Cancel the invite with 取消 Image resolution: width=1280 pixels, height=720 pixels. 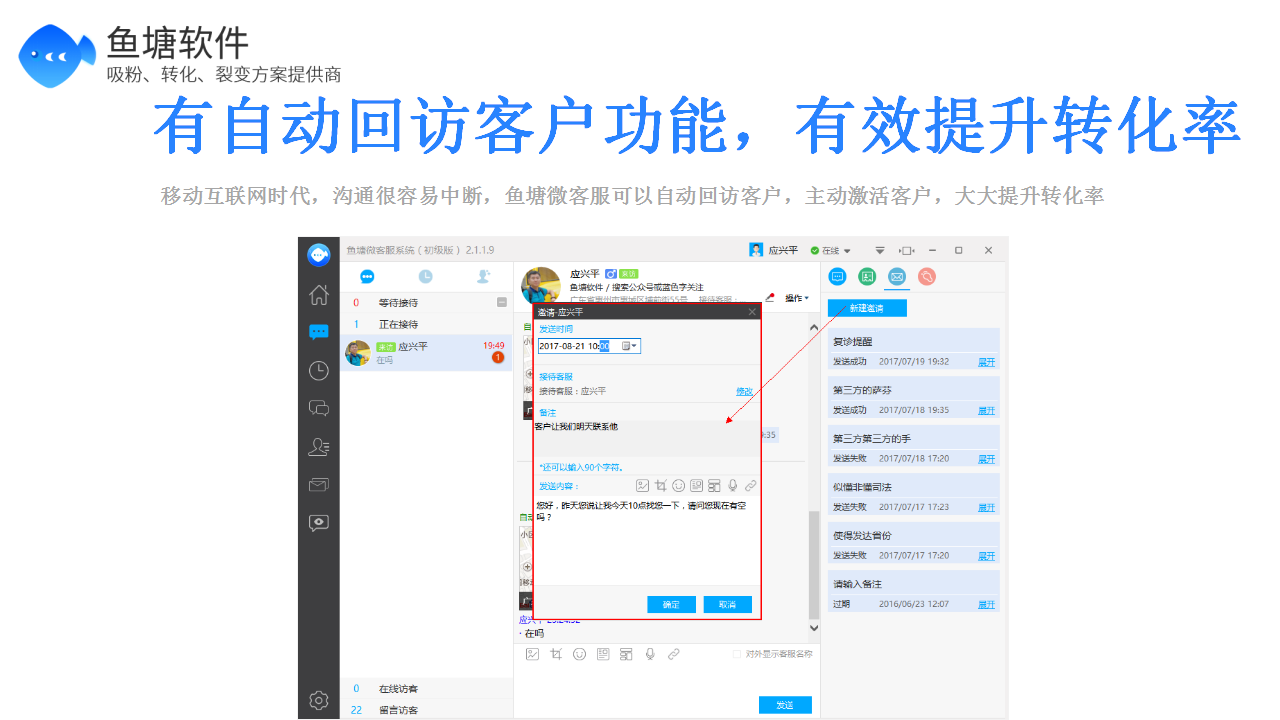727,604
